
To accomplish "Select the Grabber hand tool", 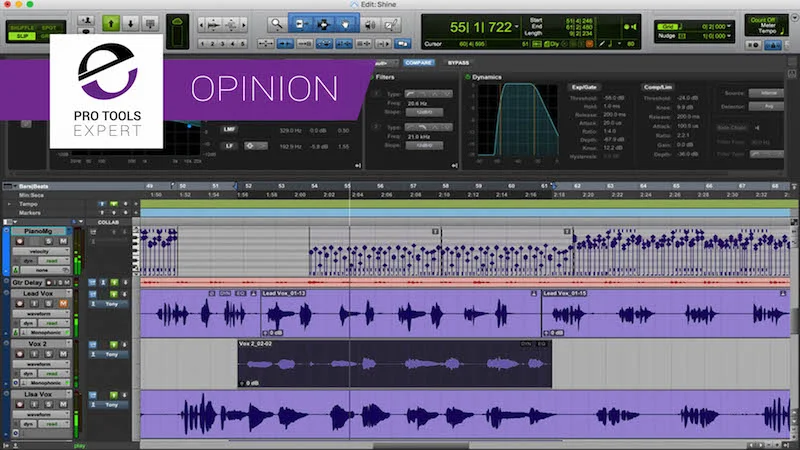I will coord(345,24).
